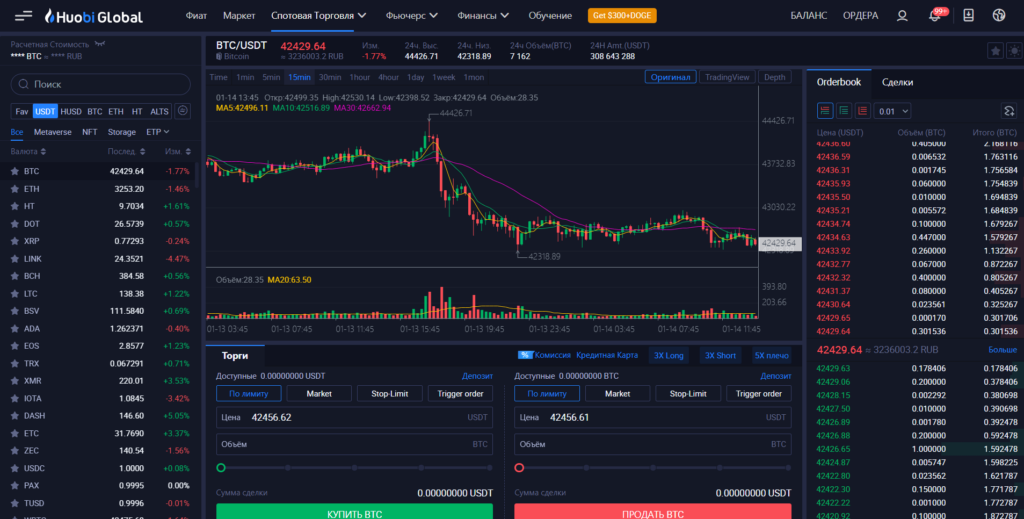This screenshot has height=519, width=1024.
Task: Click the green buy amount slider handle
Action: (221, 467)
